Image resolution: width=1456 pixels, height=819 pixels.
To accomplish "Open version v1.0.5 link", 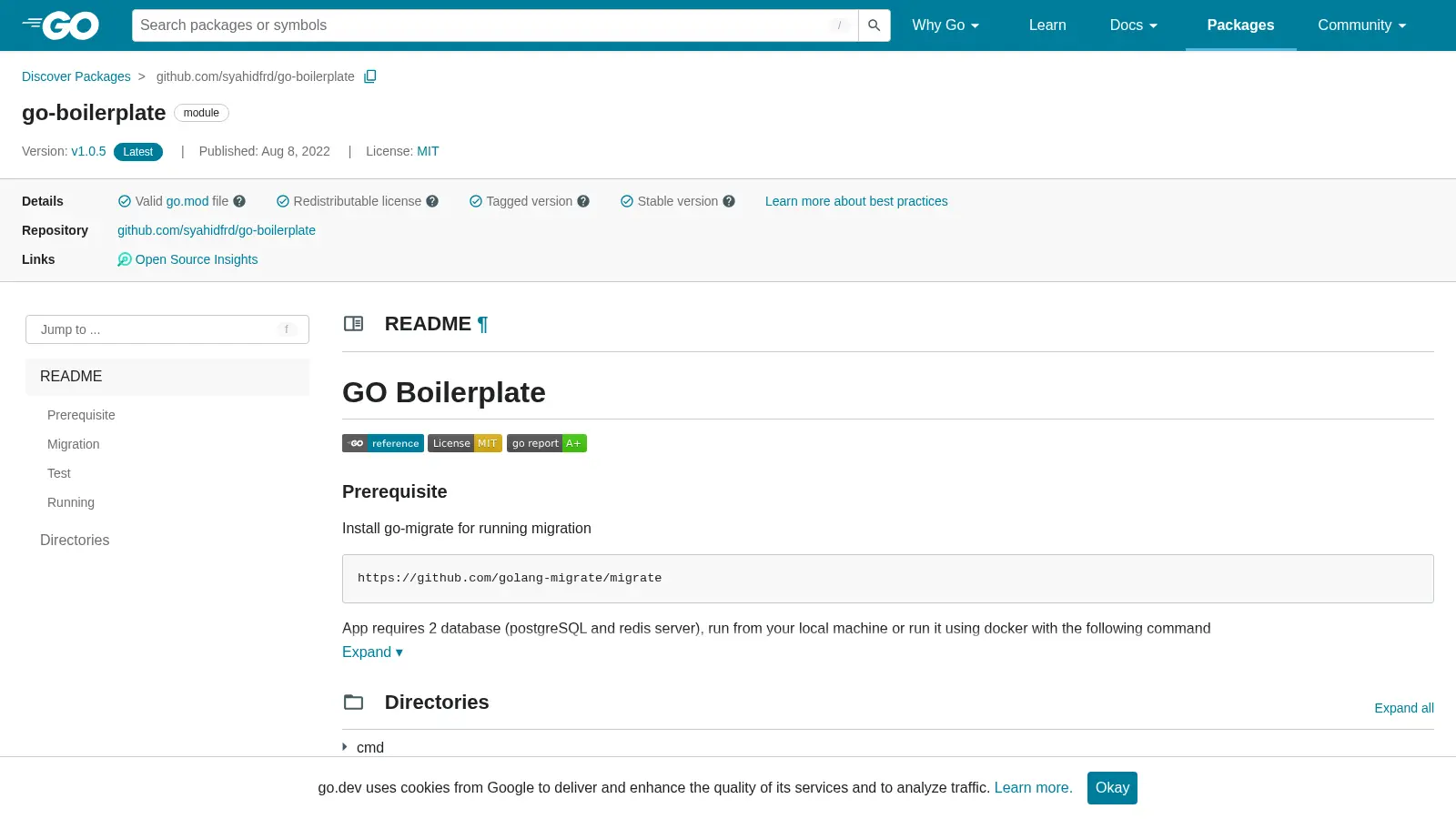I will click(88, 151).
